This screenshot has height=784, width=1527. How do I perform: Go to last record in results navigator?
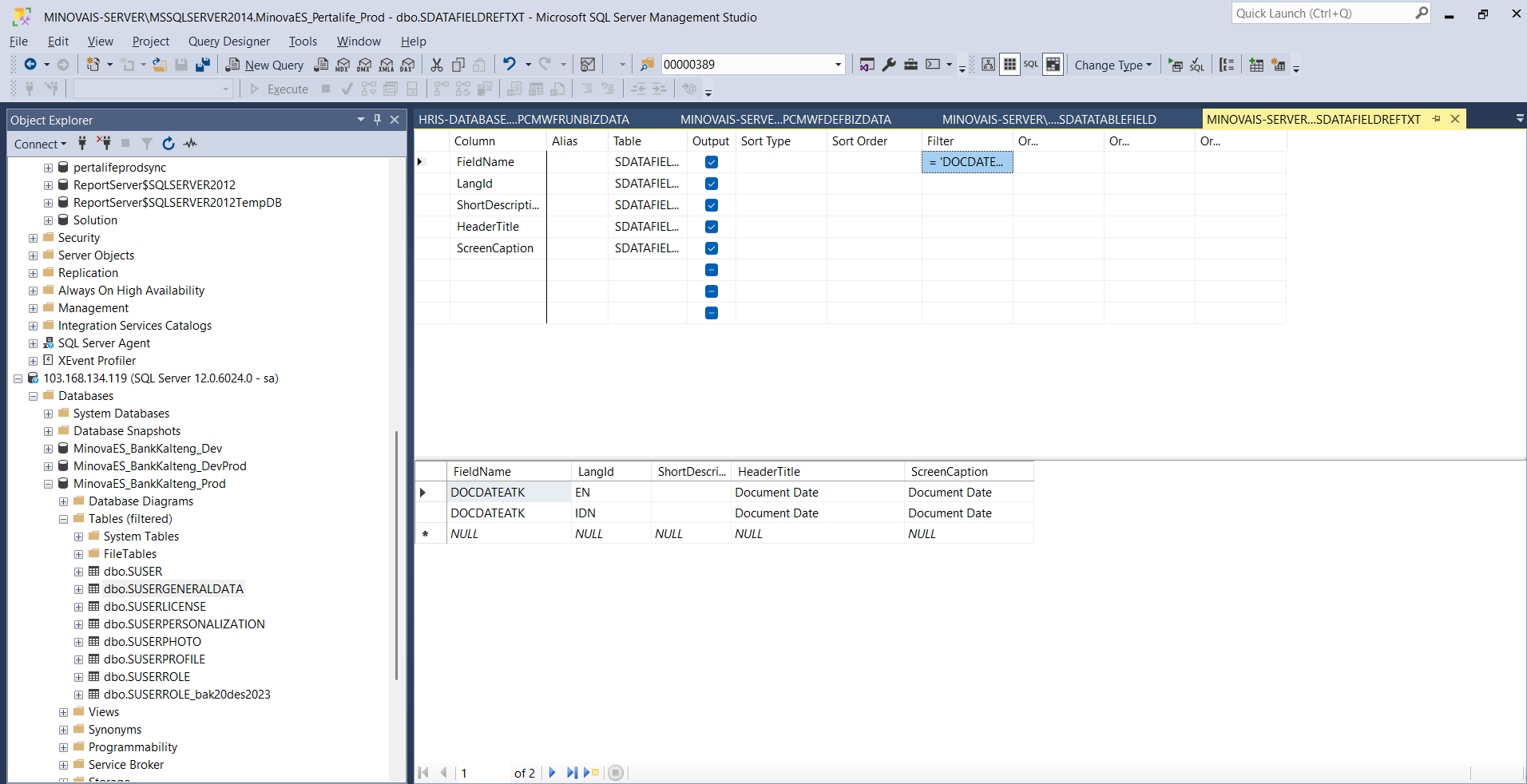coord(572,773)
